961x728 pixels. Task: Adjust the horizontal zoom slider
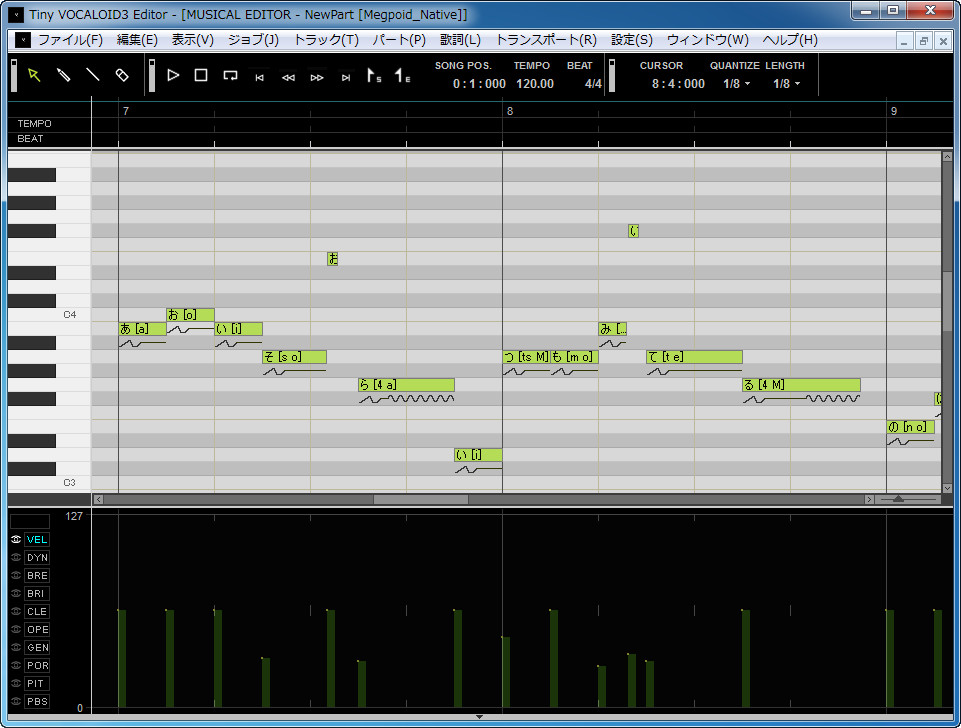click(x=898, y=499)
